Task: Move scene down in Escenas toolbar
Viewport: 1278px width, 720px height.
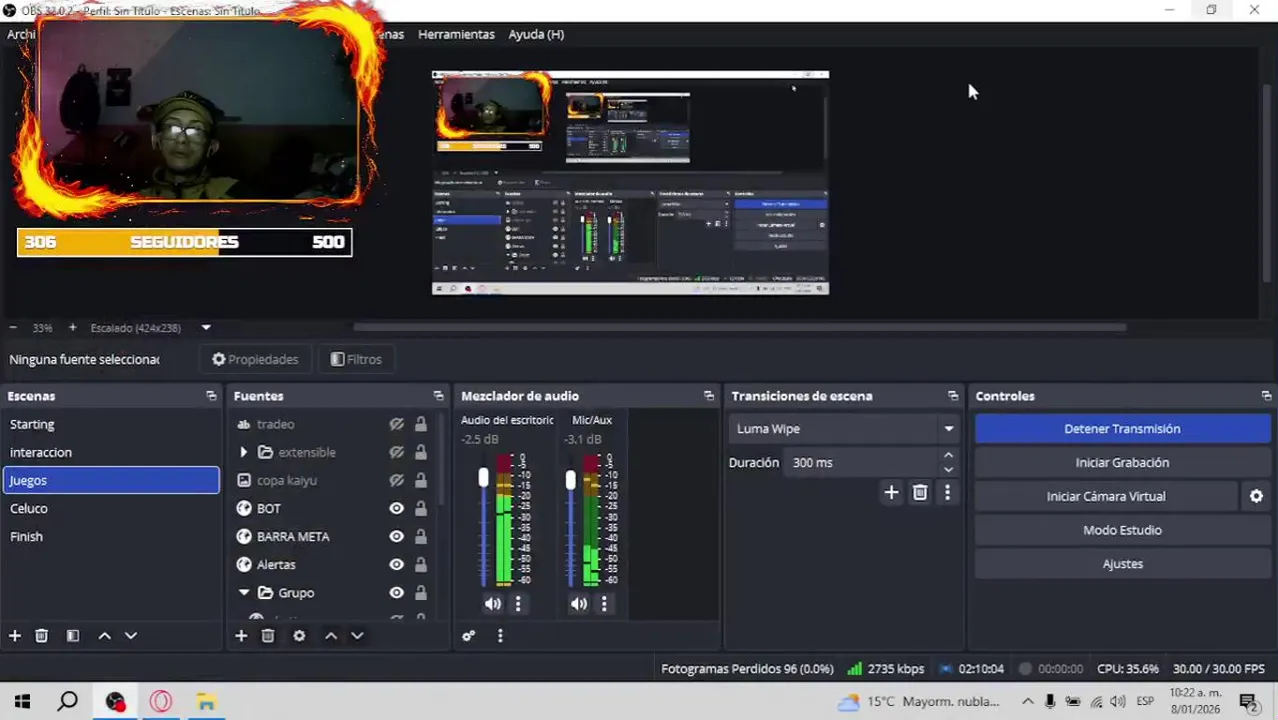Action: pyautogui.click(x=131, y=636)
